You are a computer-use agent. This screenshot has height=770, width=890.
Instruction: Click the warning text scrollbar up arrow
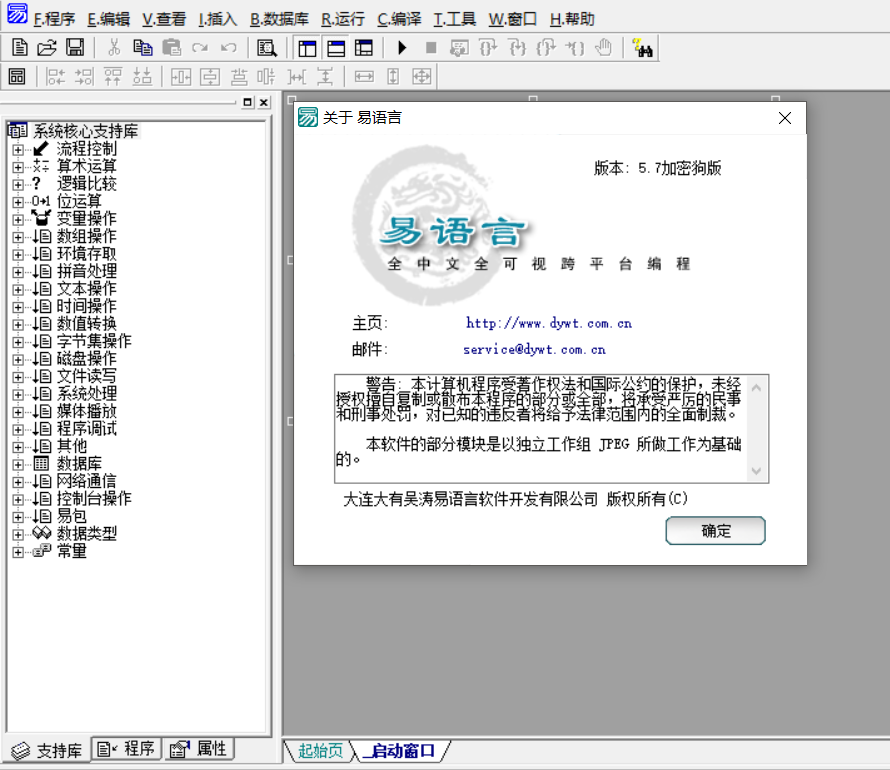click(x=756, y=388)
